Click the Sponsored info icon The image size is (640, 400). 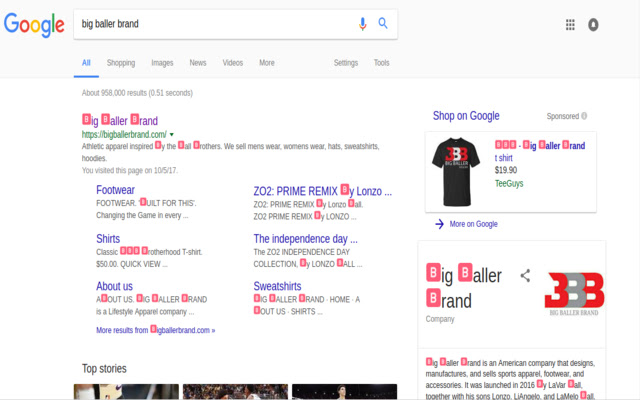point(584,116)
